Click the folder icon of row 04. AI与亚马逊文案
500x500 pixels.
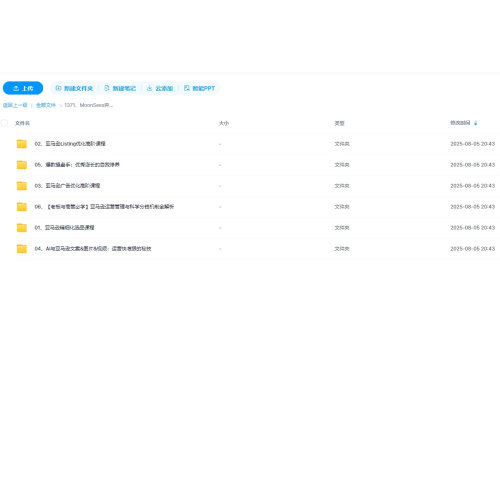(x=22, y=249)
